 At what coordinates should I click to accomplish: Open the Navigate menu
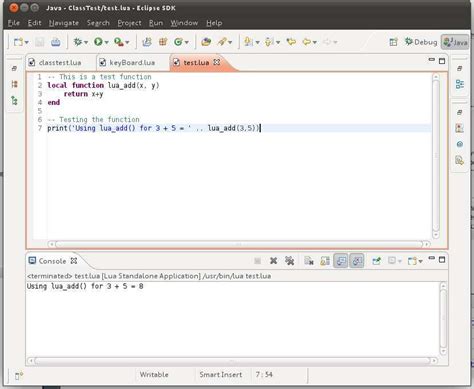tap(64, 23)
